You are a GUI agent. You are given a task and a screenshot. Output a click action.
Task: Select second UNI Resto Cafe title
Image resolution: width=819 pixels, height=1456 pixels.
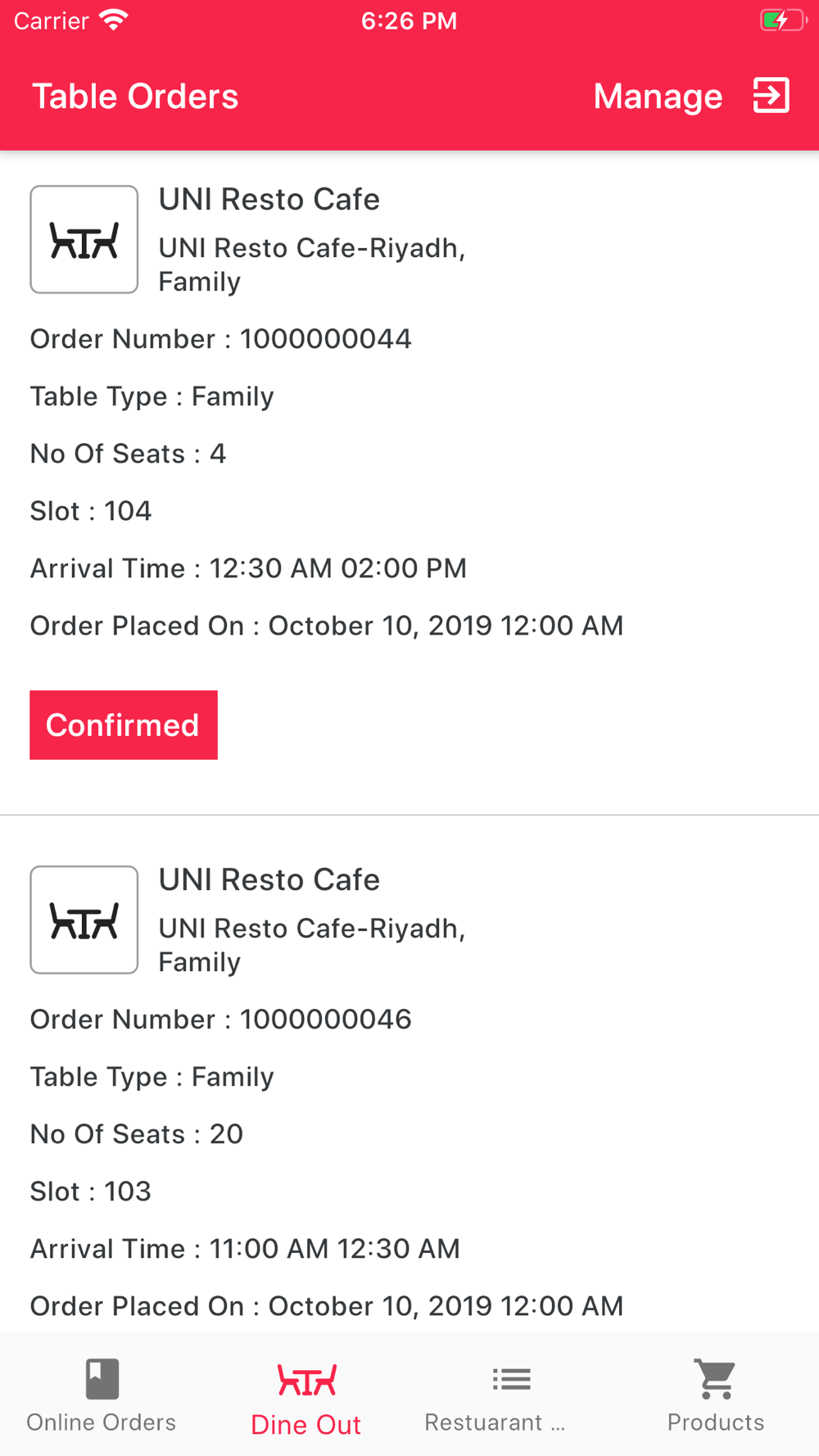click(269, 879)
